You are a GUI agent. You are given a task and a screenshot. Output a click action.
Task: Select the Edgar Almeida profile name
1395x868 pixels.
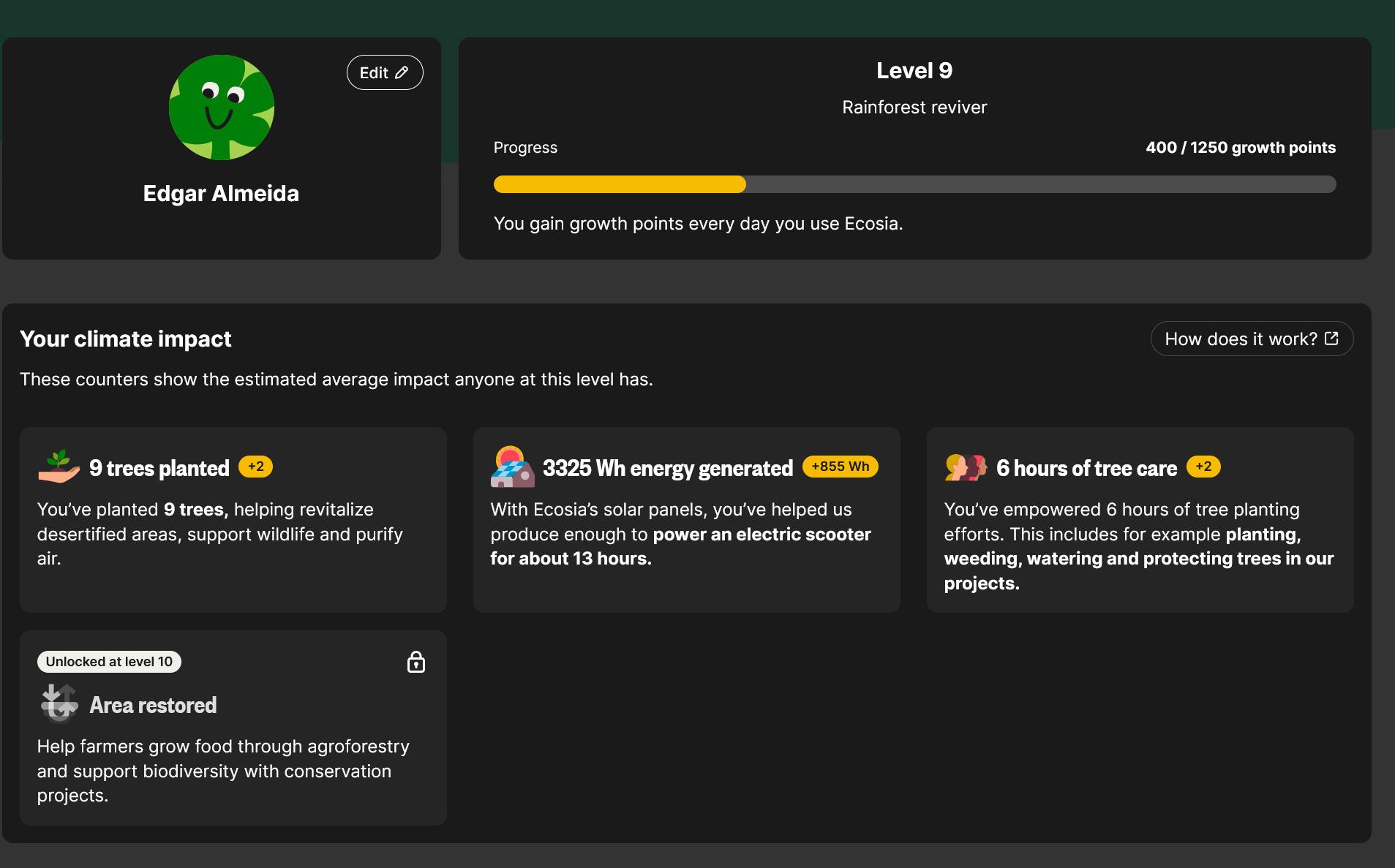click(x=221, y=194)
